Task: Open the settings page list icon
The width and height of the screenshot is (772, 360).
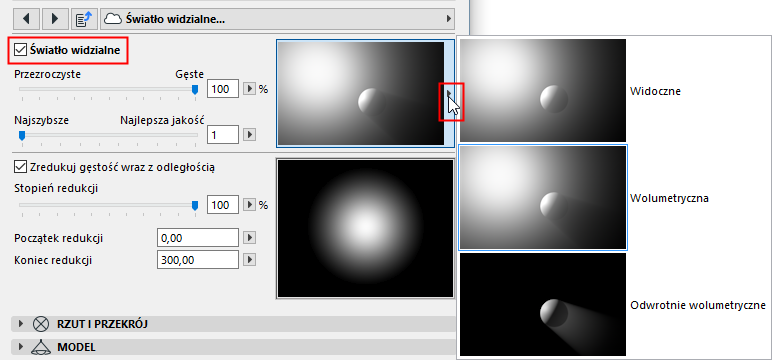Action: (84, 19)
